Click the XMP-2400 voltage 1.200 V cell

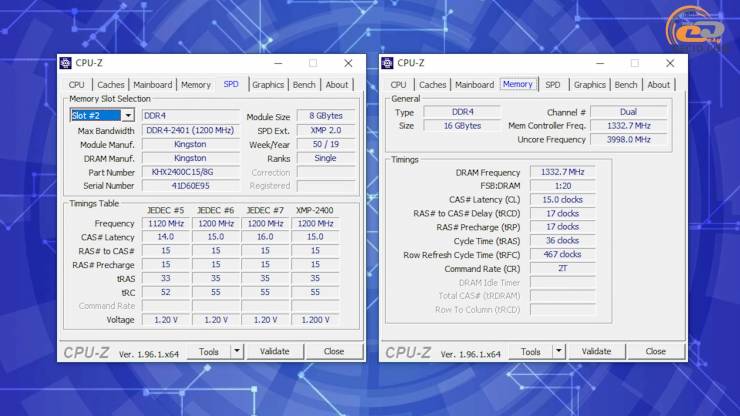315,320
